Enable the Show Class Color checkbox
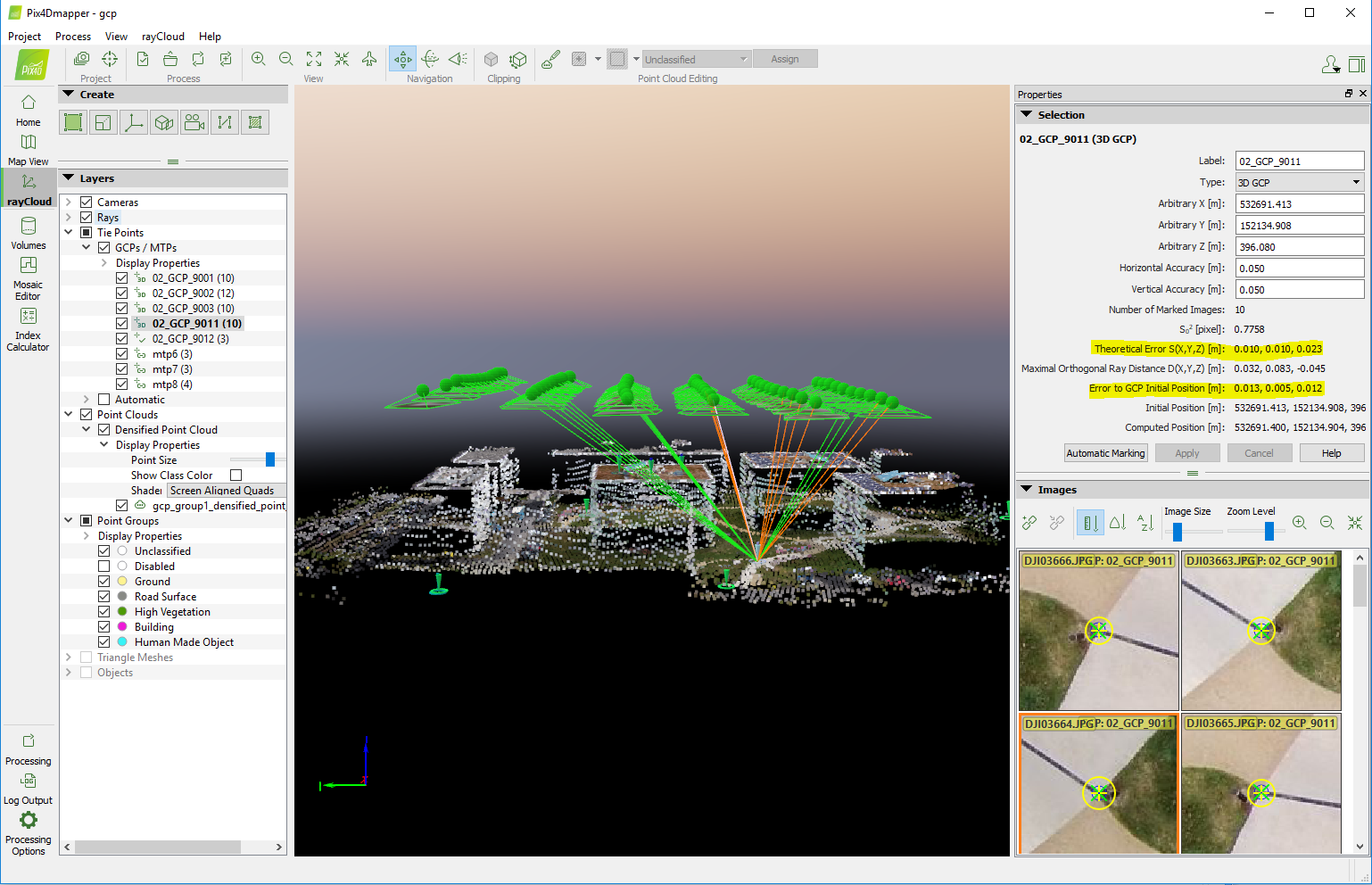This screenshot has height=885, width=1372. pyautogui.click(x=236, y=476)
